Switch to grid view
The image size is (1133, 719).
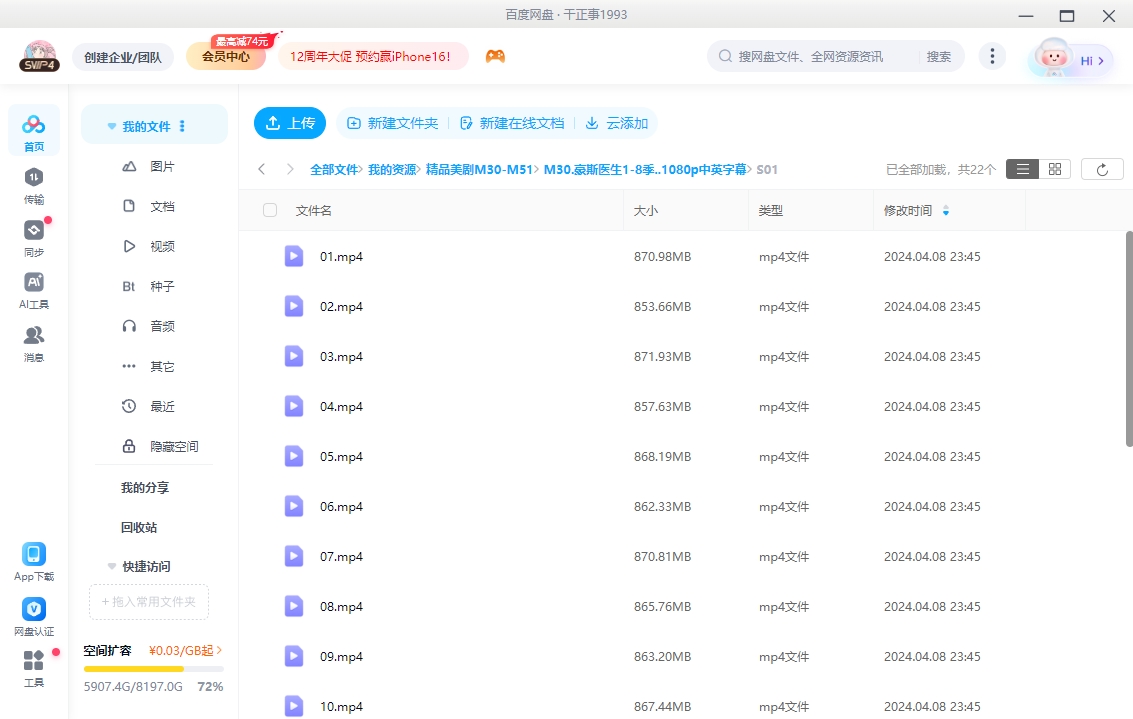1054,168
